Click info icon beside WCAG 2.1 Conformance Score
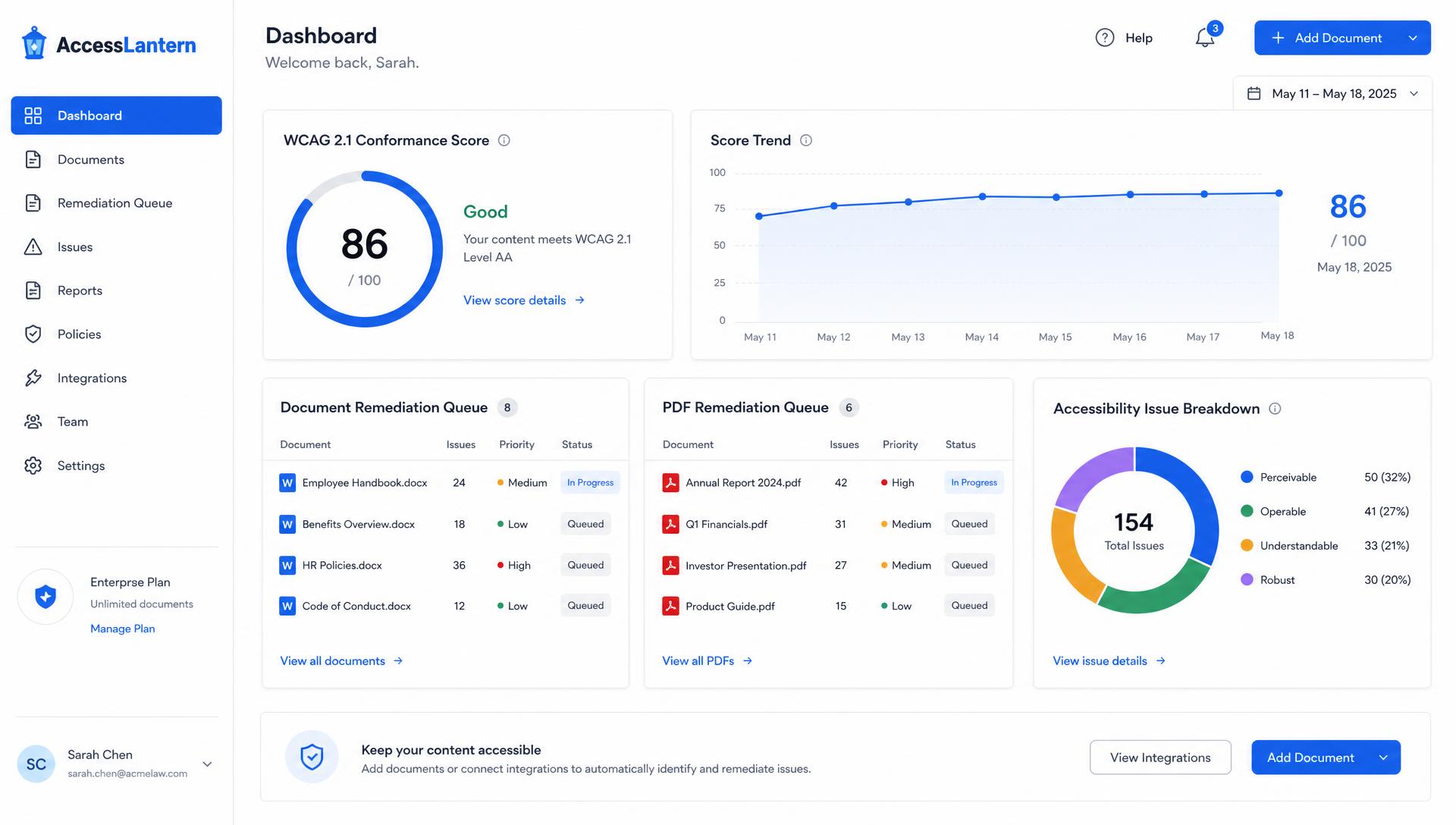The height and width of the screenshot is (825, 1456). [x=504, y=140]
